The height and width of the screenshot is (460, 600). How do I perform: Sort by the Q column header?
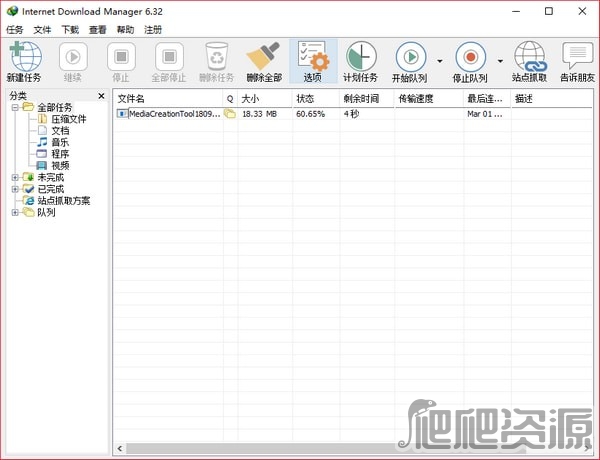point(230,99)
